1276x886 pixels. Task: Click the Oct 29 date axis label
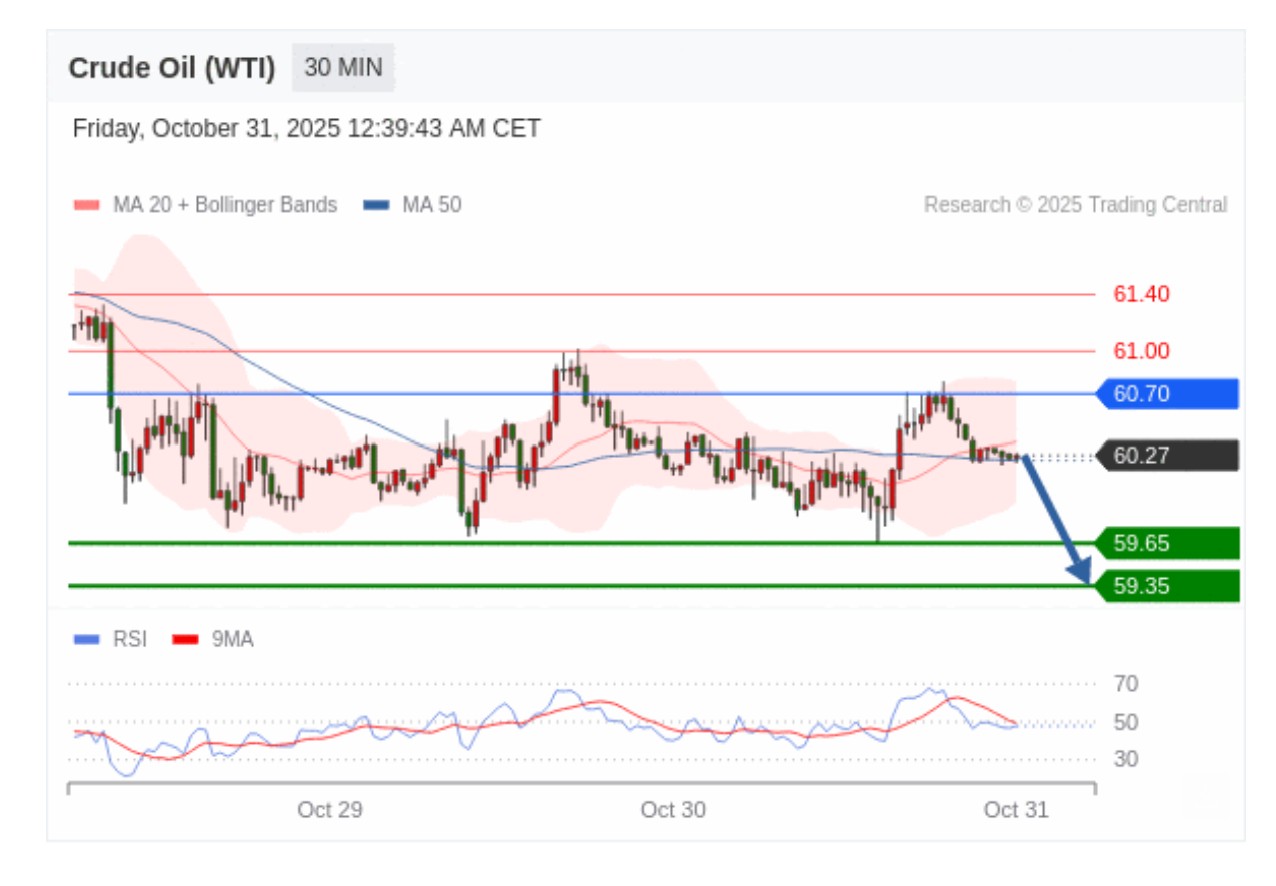(x=329, y=810)
